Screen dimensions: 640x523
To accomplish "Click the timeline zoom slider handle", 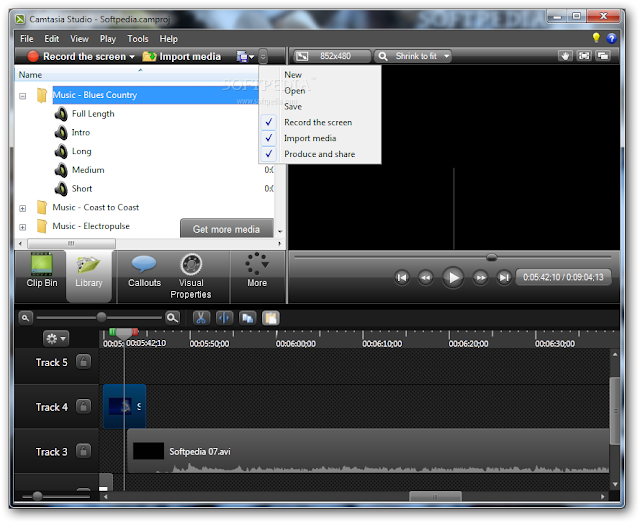I will pyautogui.click(x=102, y=317).
